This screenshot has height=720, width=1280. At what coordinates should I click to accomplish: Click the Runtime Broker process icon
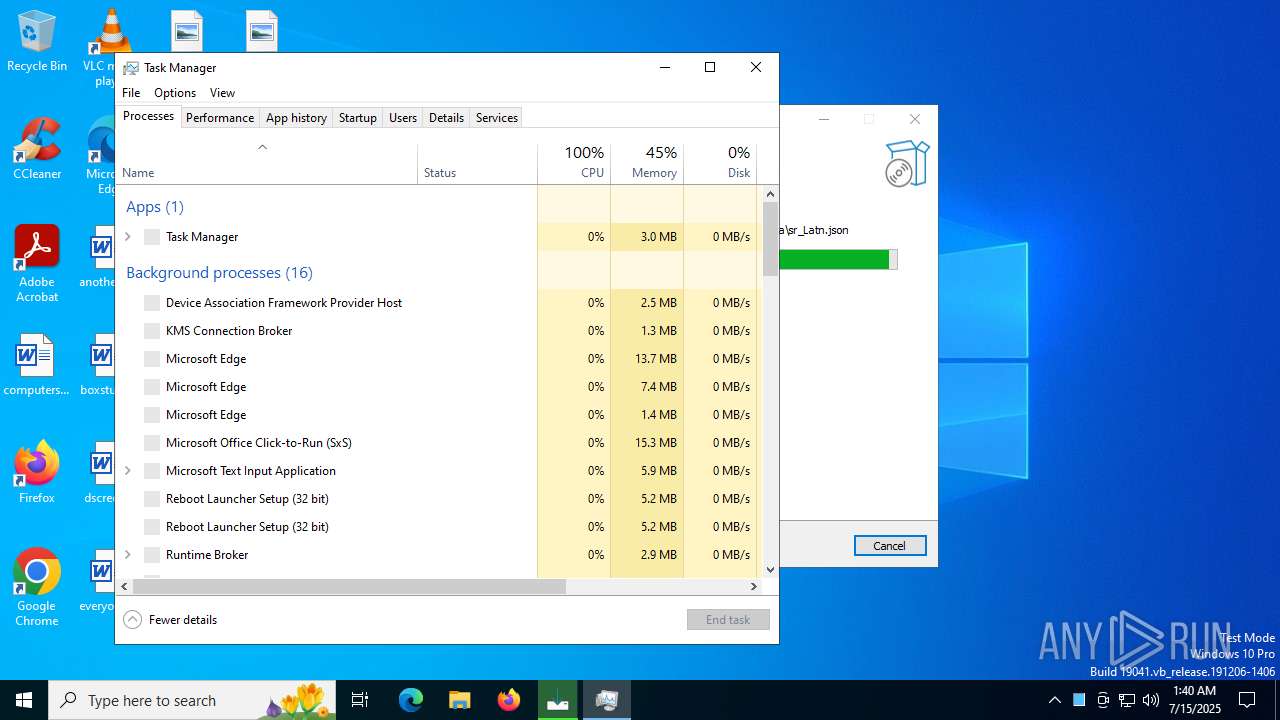coord(152,555)
